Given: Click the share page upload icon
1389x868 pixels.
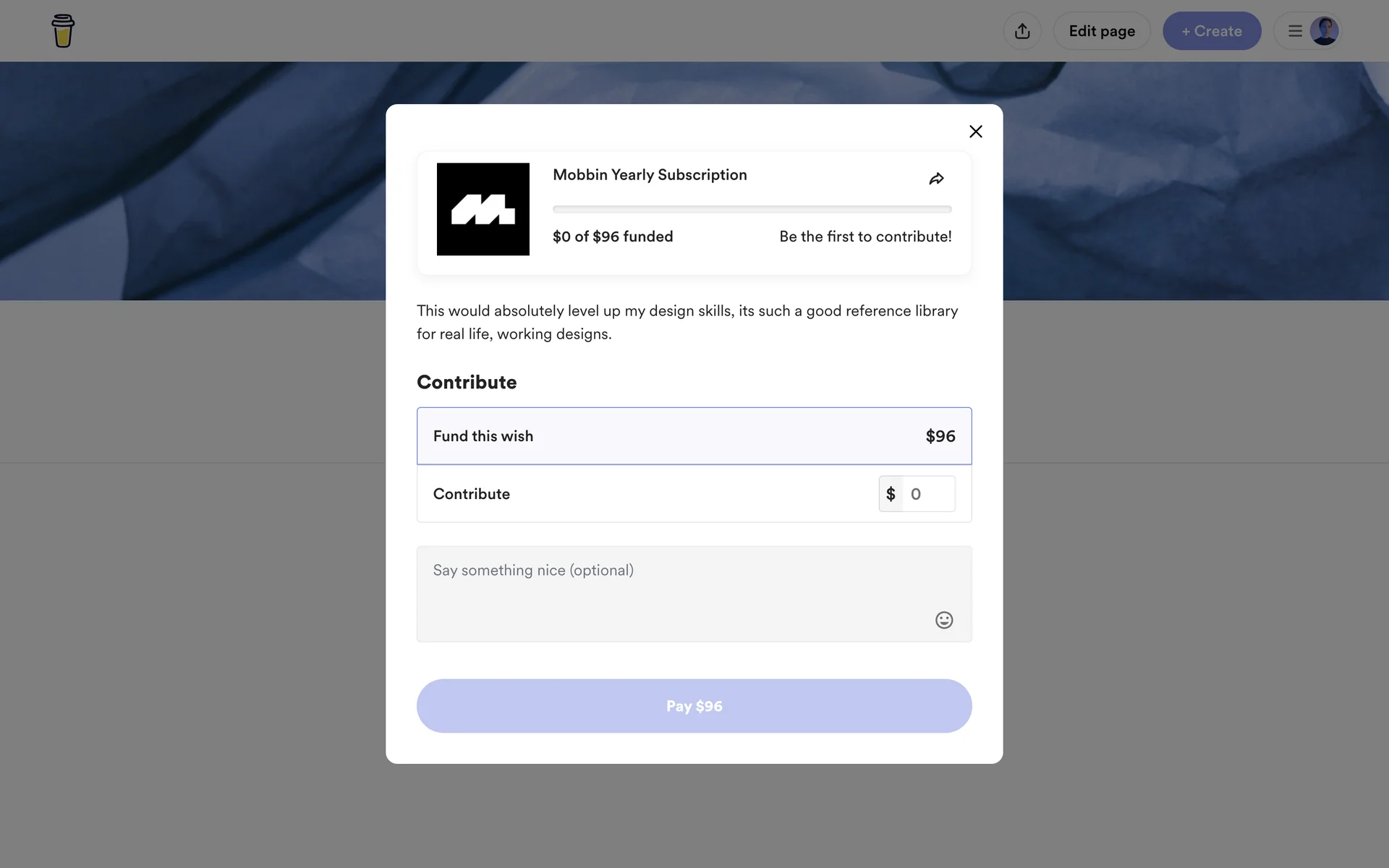Looking at the screenshot, I should (x=1021, y=31).
